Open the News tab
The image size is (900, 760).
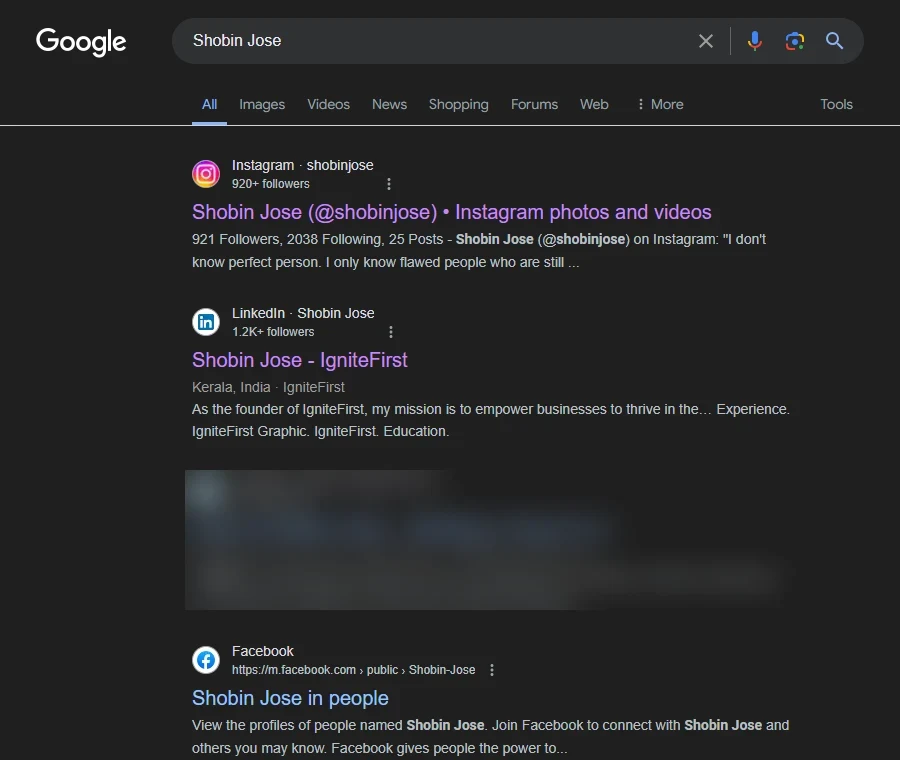tap(389, 104)
